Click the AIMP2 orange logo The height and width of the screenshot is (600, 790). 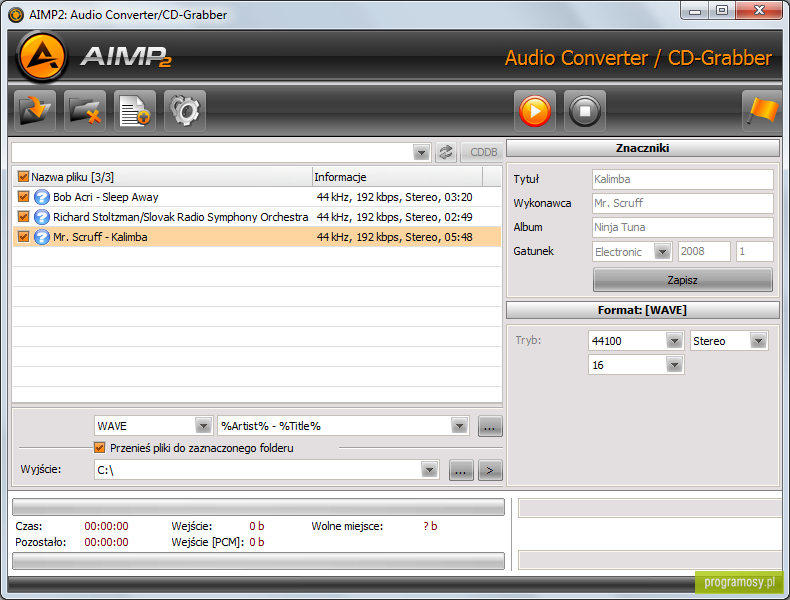[x=42, y=56]
